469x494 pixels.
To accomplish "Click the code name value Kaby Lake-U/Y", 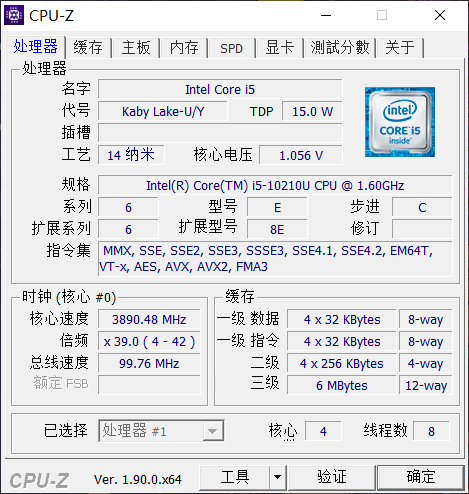I will pyautogui.click(x=163, y=111).
